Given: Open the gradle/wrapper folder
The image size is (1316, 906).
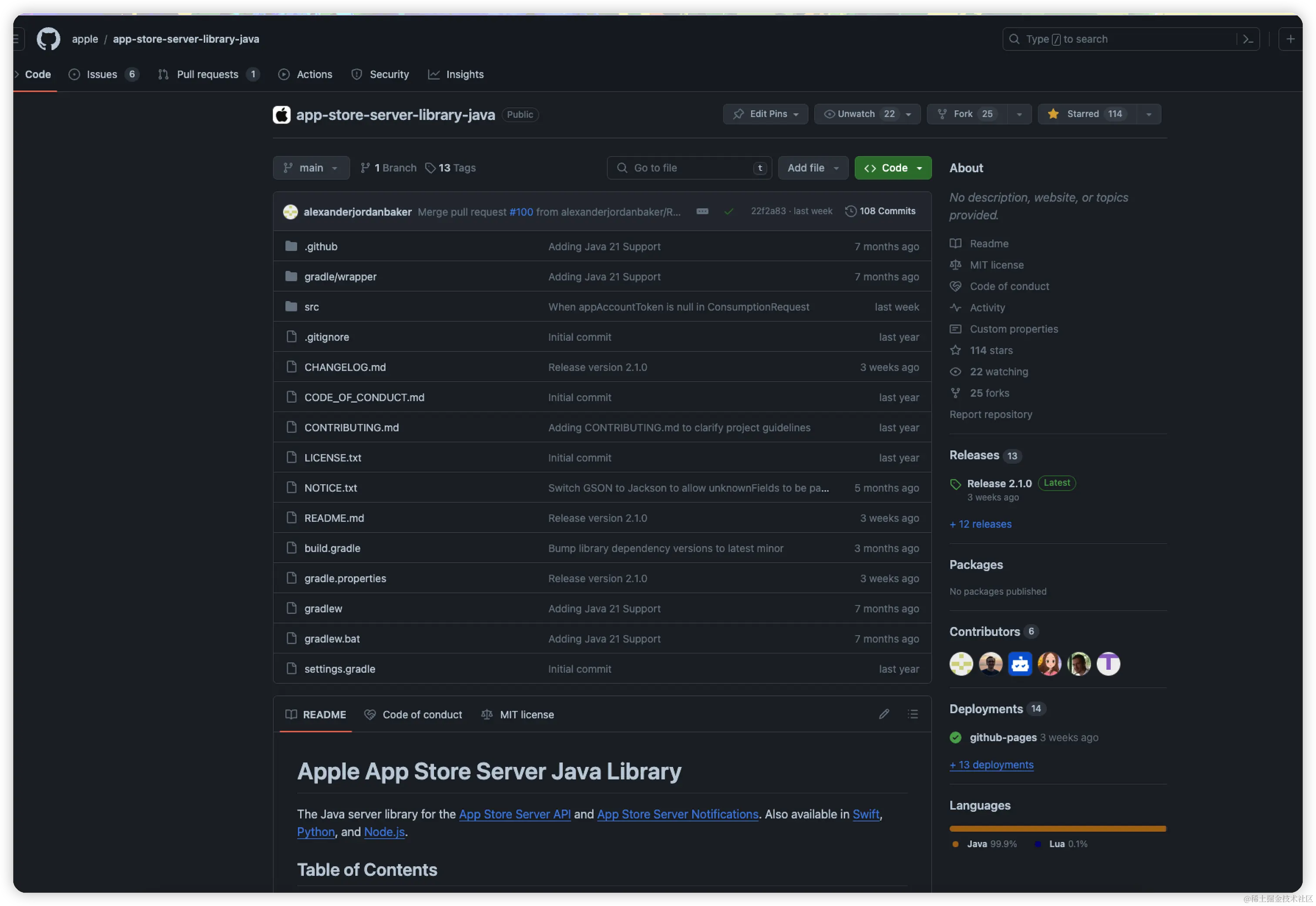Looking at the screenshot, I should tap(340, 276).
